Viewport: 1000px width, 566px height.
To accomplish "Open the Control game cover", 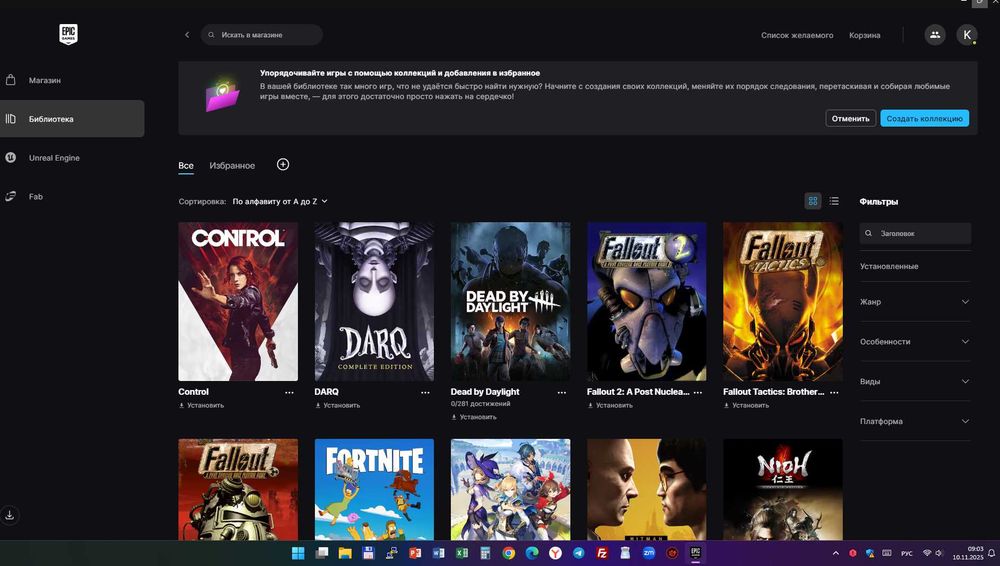I will [x=238, y=301].
